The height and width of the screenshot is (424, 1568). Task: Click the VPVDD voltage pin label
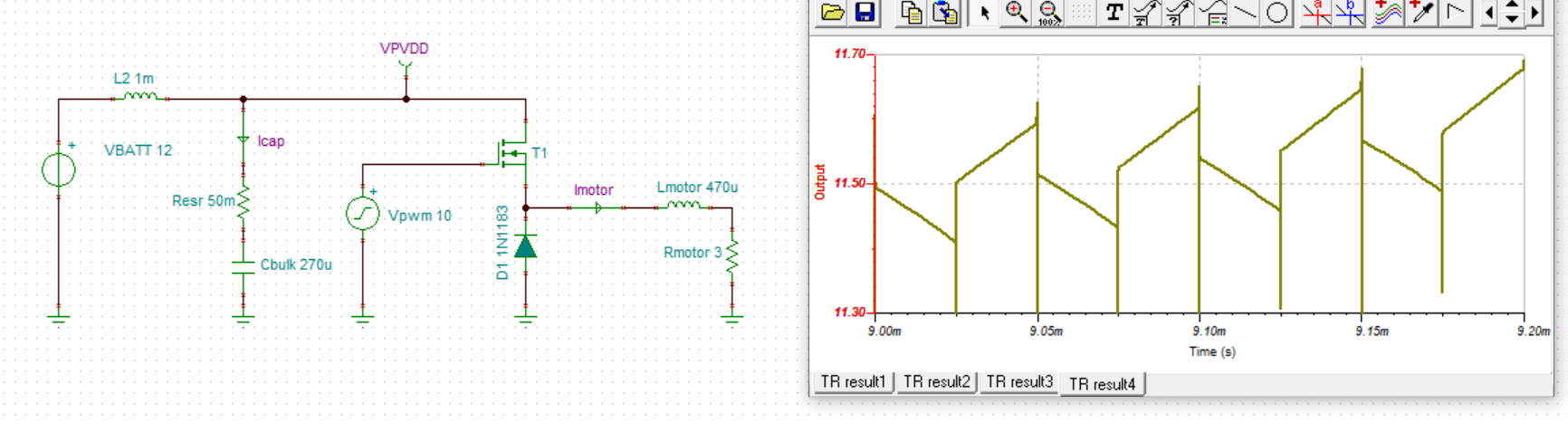point(404,49)
